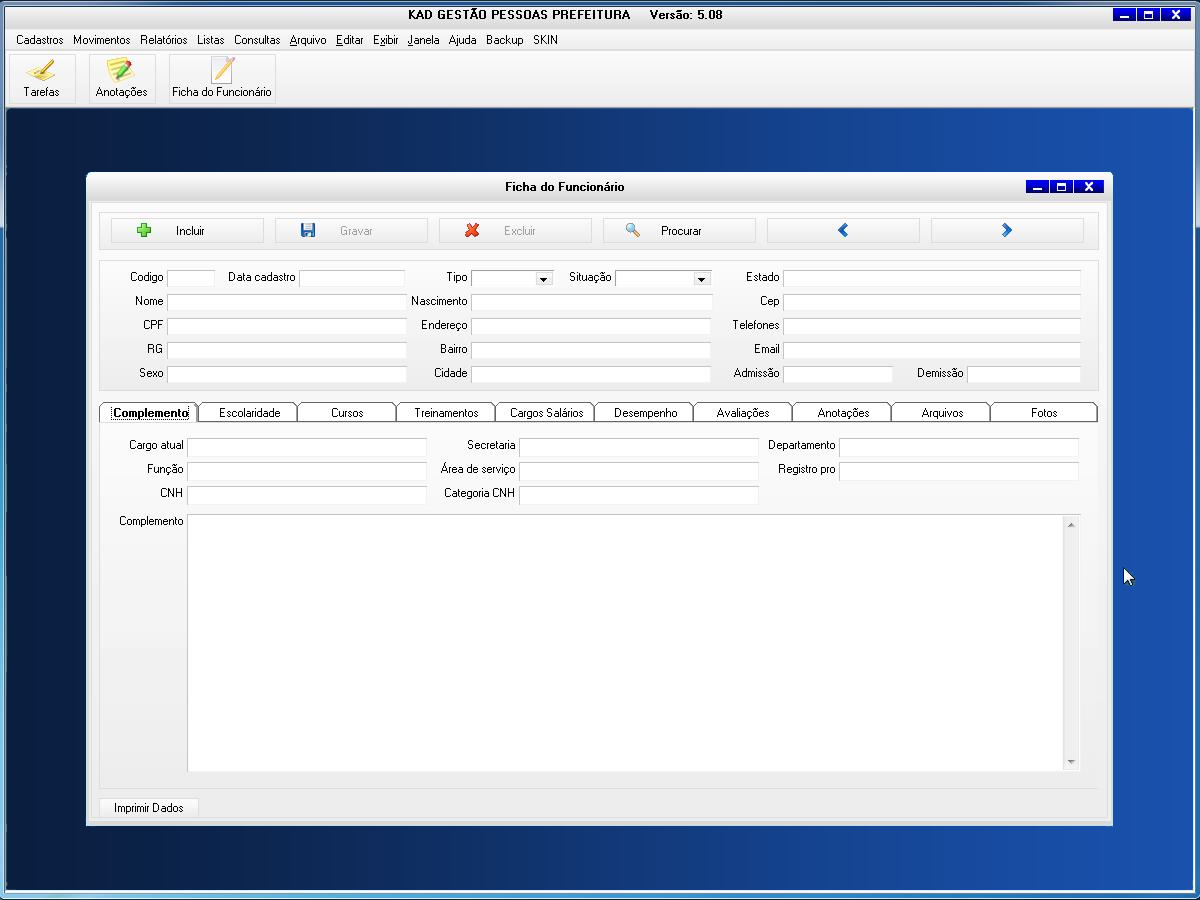
Task: Switch to the Escolaridade tab
Action: click(249, 413)
